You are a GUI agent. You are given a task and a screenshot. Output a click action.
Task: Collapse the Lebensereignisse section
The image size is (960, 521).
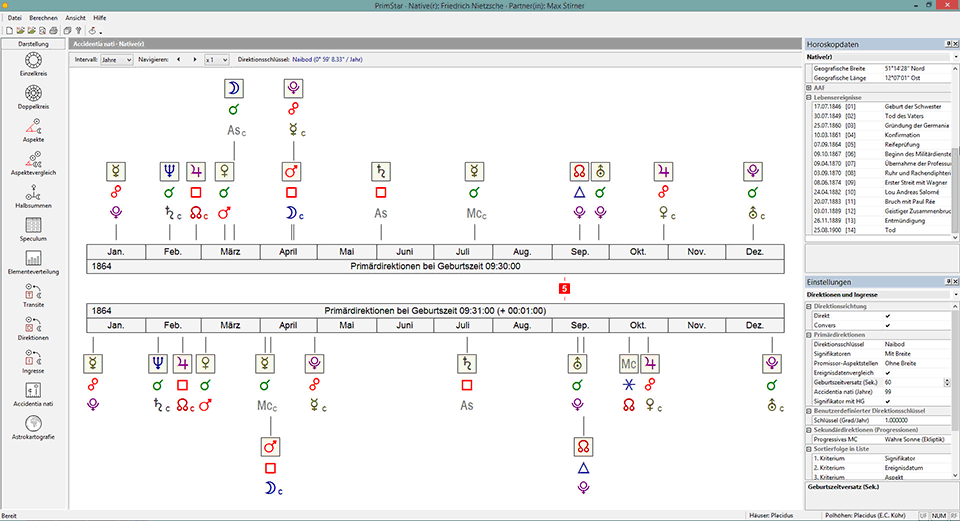pyautogui.click(x=809, y=97)
